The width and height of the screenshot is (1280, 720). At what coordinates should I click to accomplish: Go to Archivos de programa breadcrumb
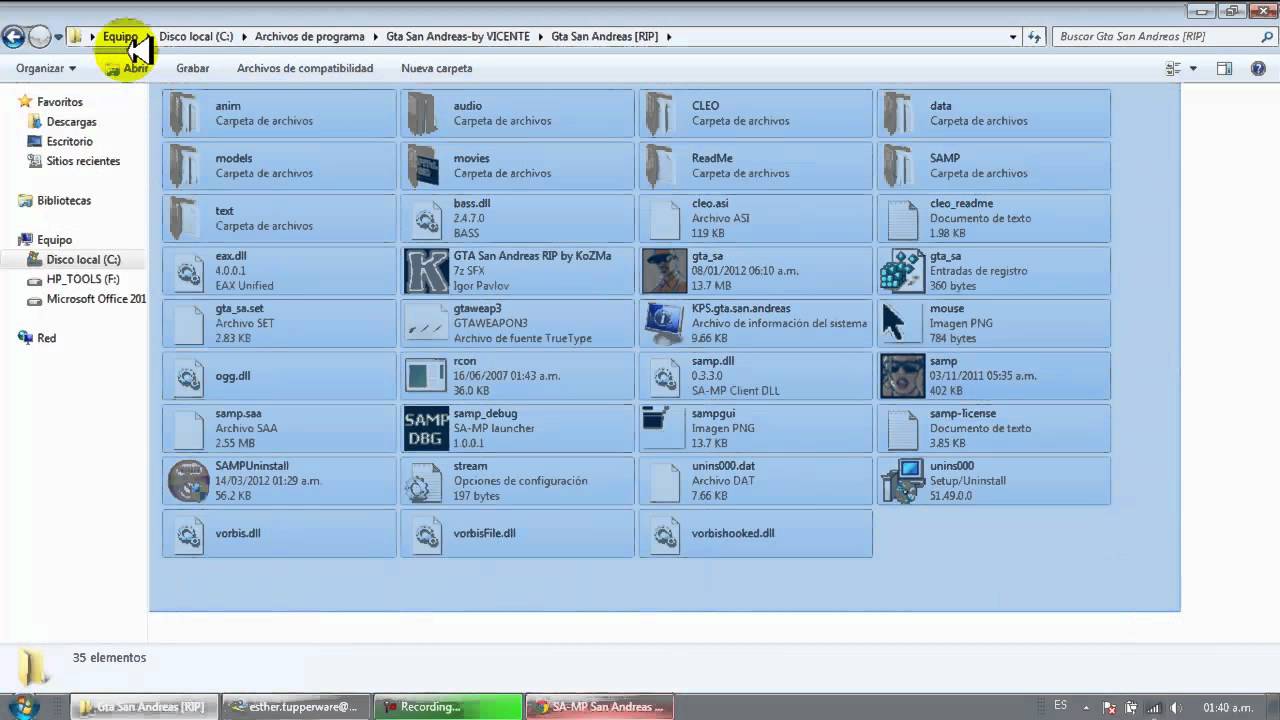(x=309, y=36)
